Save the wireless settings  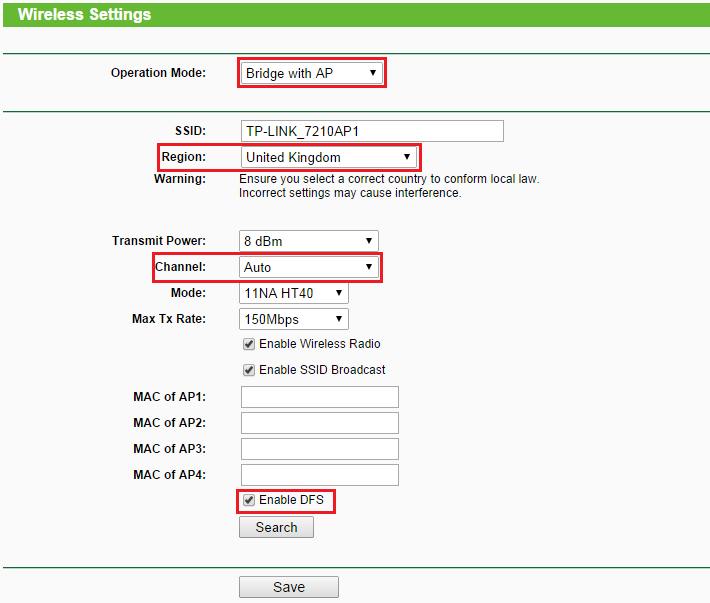[x=289, y=587]
